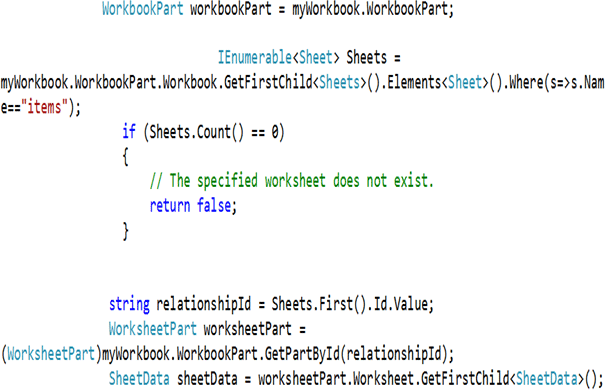The image size is (605, 390).
Task: Click the GetFirstChild<Sheets>().Elements line
Action: pyautogui.click(x=302, y=83)
